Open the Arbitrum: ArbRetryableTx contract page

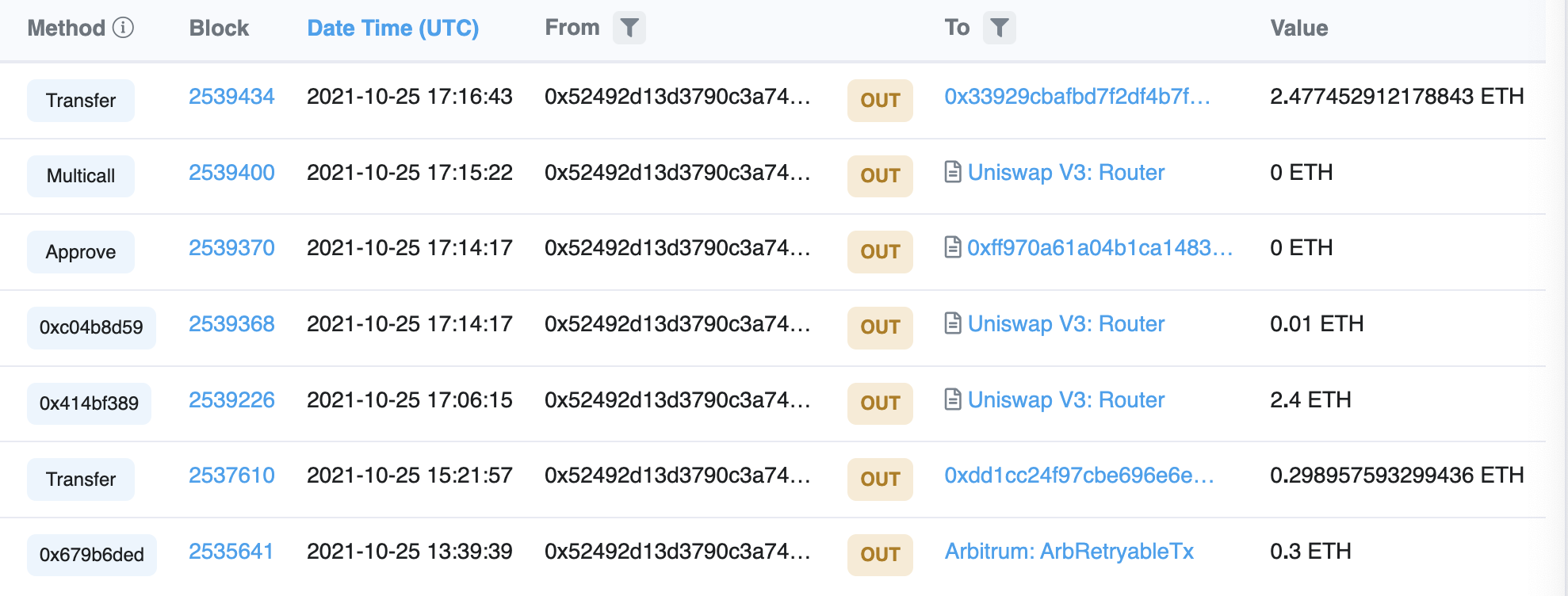1070,555
